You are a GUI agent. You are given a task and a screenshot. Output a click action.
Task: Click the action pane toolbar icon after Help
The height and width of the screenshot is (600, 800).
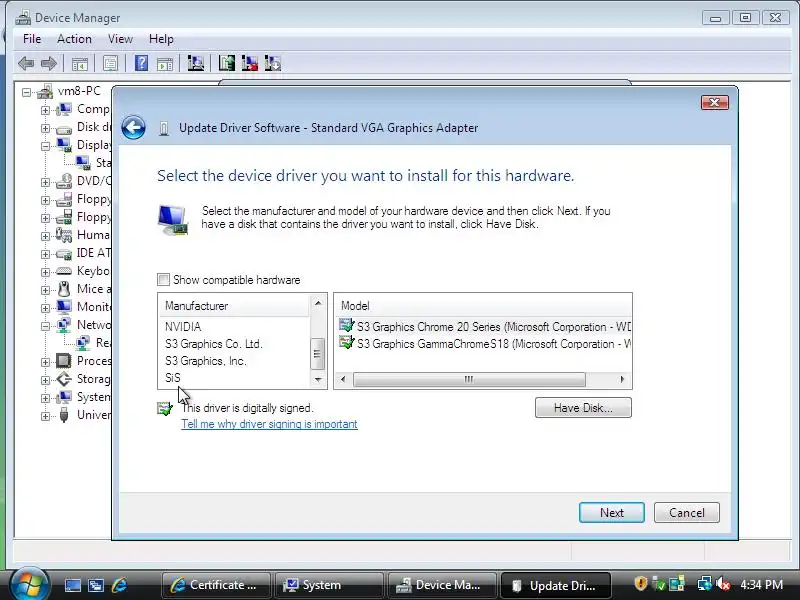pyautogui.click(x=165, y=64)
